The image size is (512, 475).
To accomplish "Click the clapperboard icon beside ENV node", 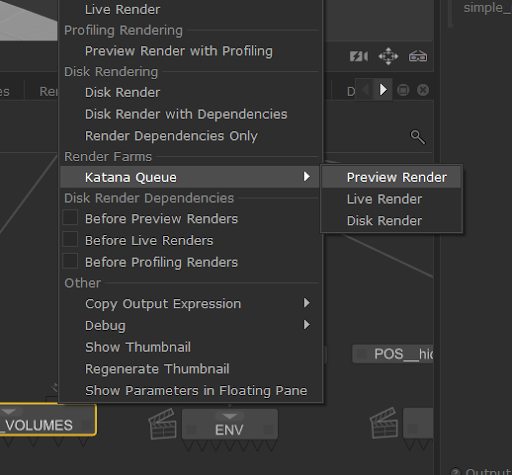I will 162,424.
